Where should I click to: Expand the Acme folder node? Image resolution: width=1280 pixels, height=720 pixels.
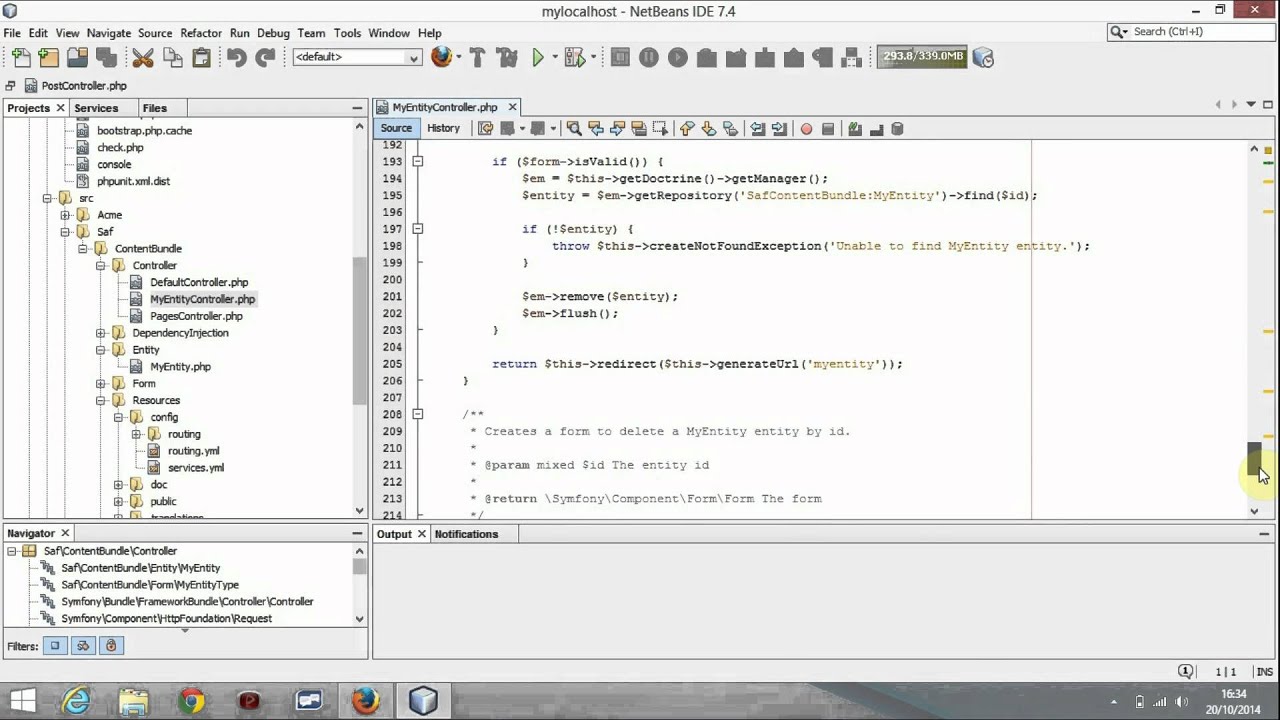click(x=65, y=215)
